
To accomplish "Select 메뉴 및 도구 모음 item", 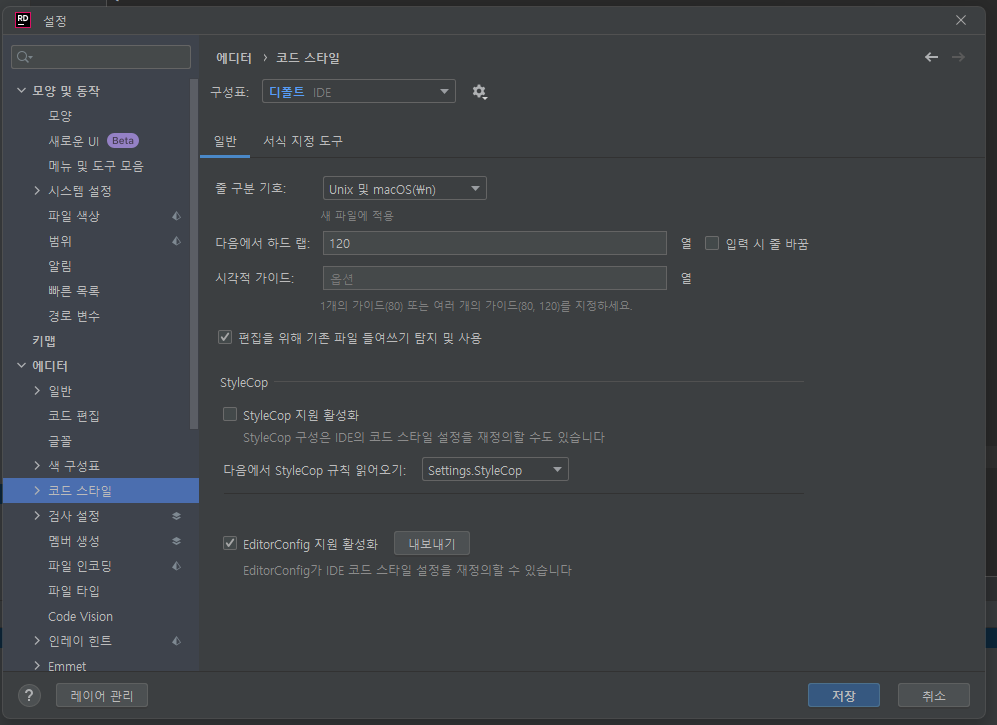I will pyautogui.click(x=96, y=166).
